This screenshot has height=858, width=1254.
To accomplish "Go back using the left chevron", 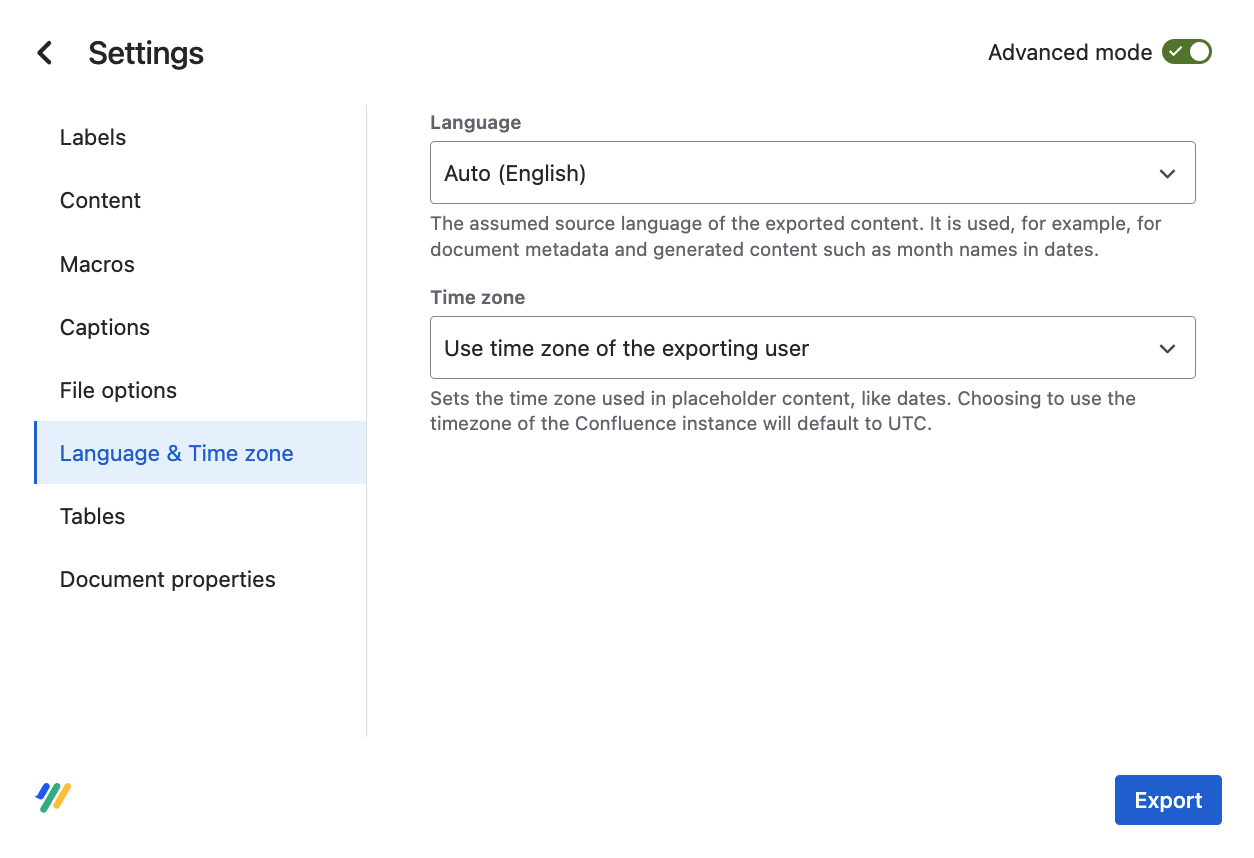I will (44, 53).
